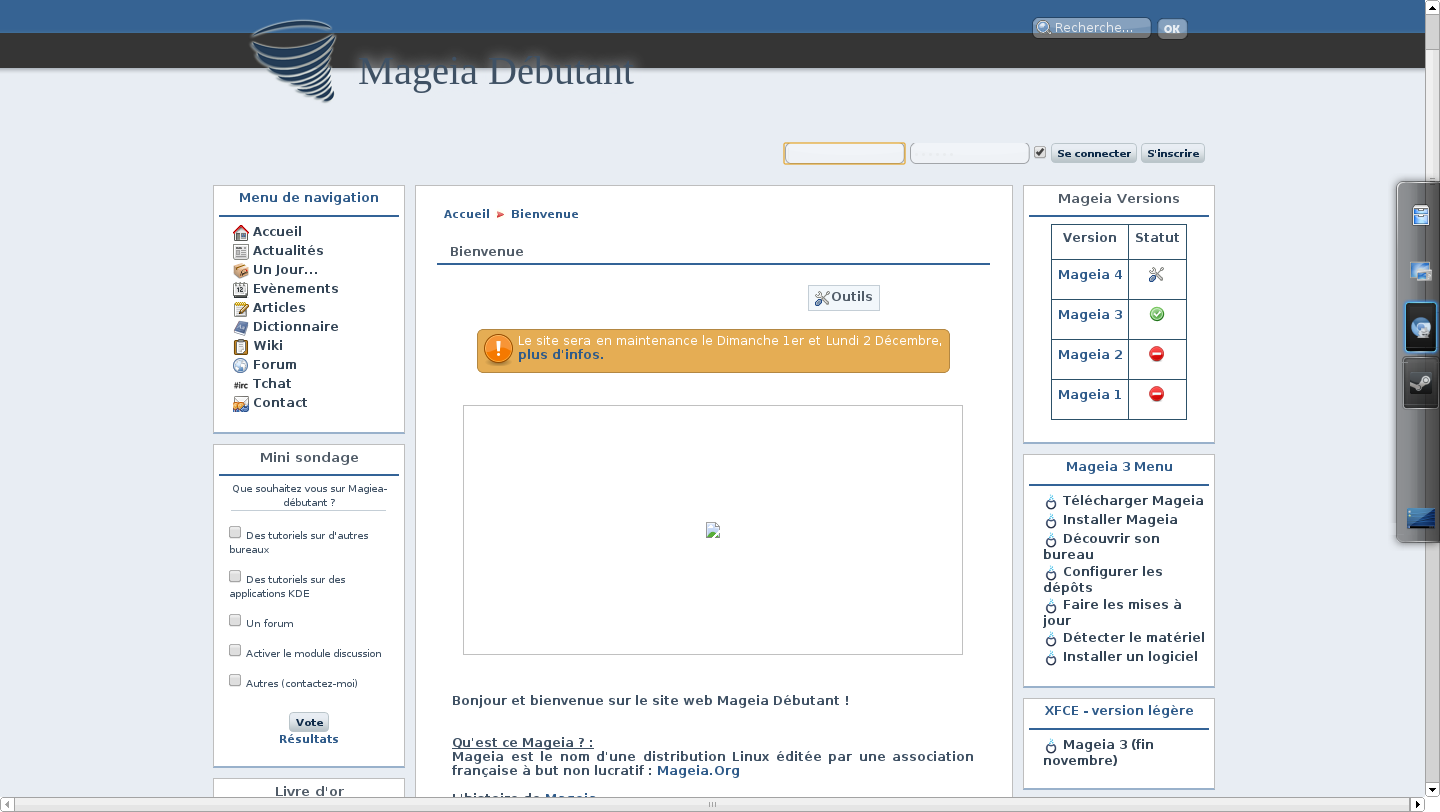Open the 'plus d'infos.' maintenance link

click(561, 355)
